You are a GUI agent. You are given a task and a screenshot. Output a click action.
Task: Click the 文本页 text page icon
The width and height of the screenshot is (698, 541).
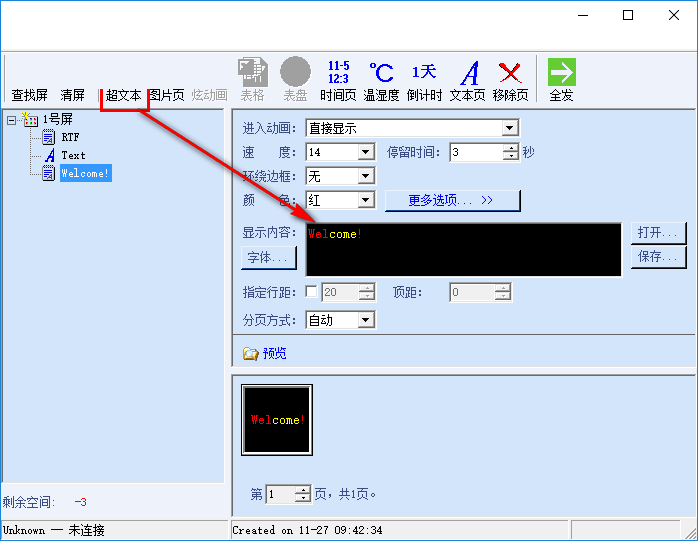[467, 80]
